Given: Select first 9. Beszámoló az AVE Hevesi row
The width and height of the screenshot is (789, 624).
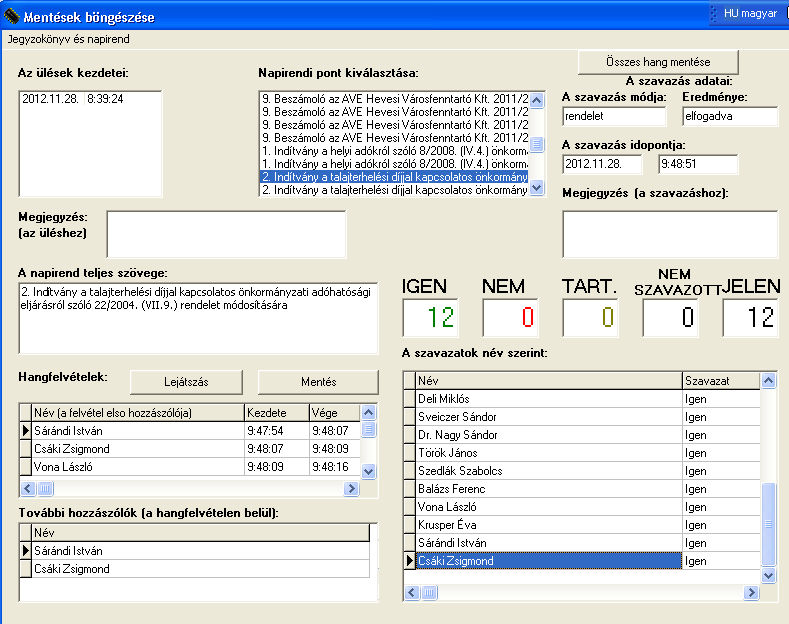Looking at the screenshot, I should [x=394, y=99].
